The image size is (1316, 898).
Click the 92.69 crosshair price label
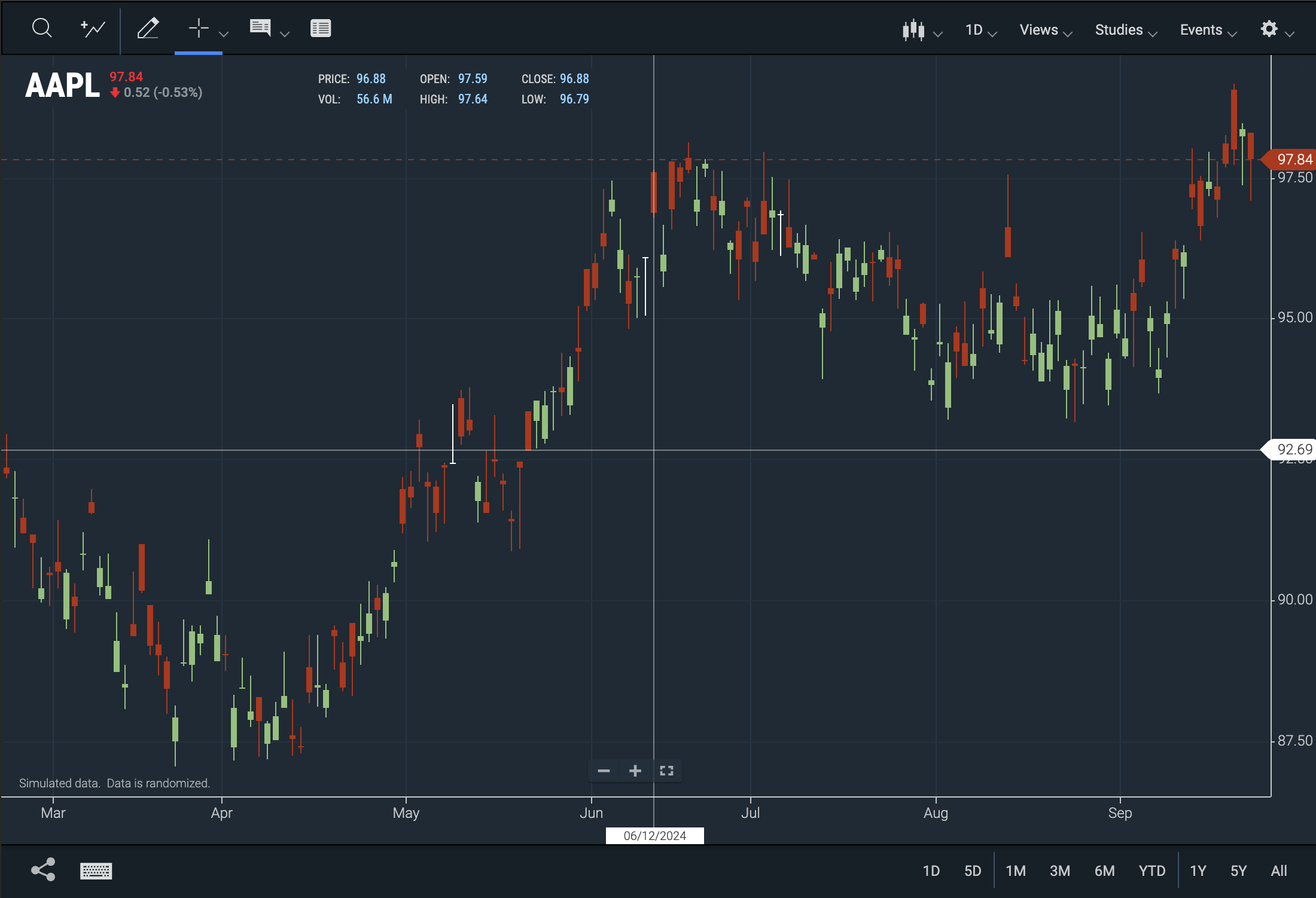tap(1289, 450)
